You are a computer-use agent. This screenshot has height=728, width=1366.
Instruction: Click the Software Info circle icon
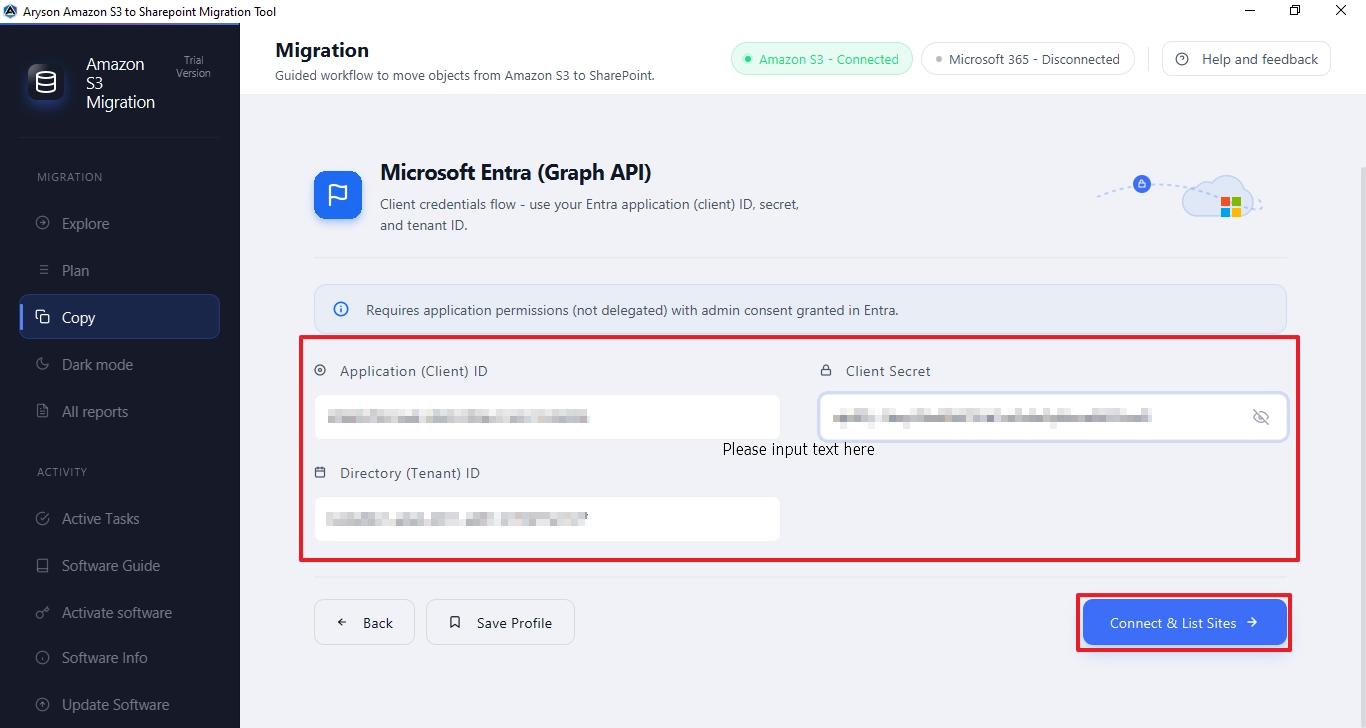(42, 657)
